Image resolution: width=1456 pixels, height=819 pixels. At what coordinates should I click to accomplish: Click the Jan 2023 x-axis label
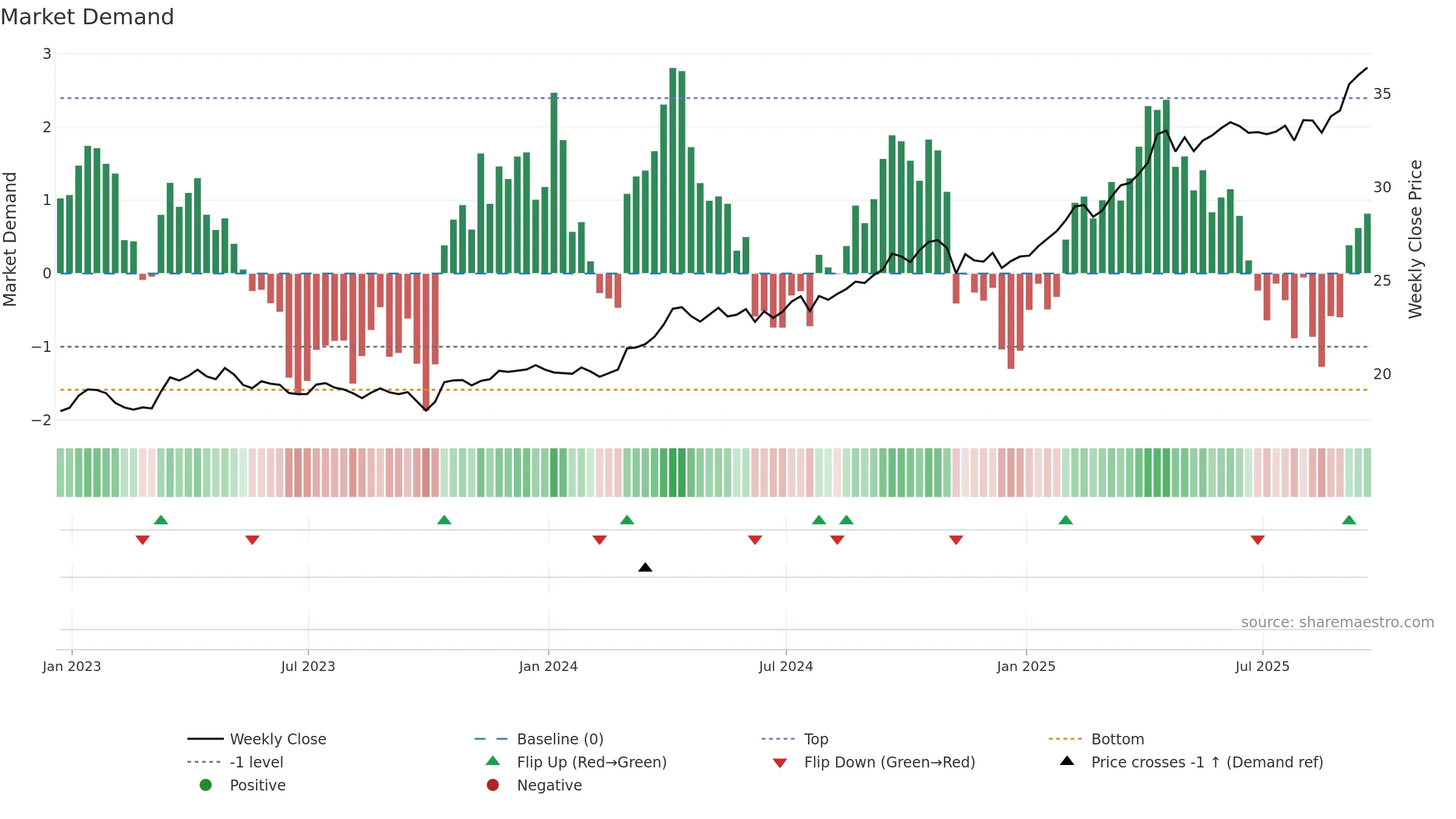(72, 666)
